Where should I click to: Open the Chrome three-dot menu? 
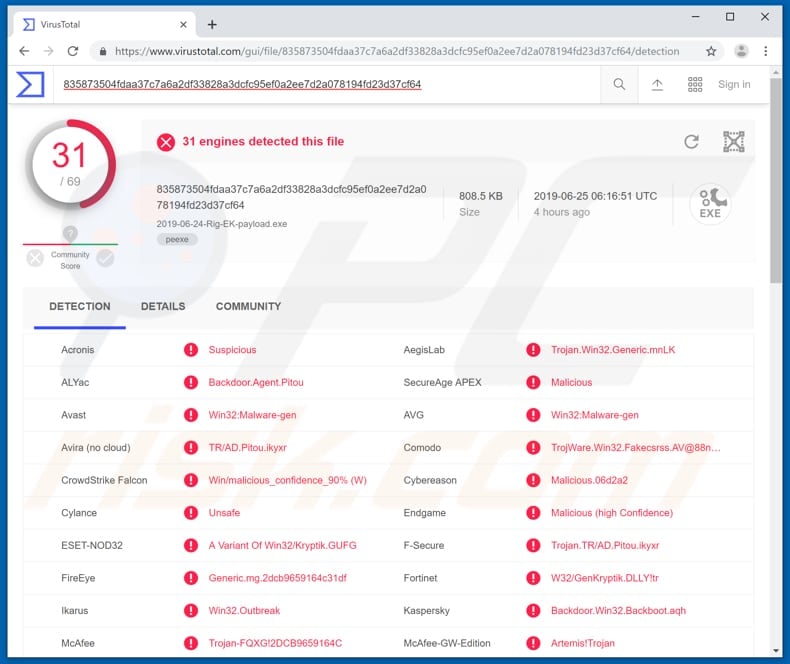pos(766,51)
